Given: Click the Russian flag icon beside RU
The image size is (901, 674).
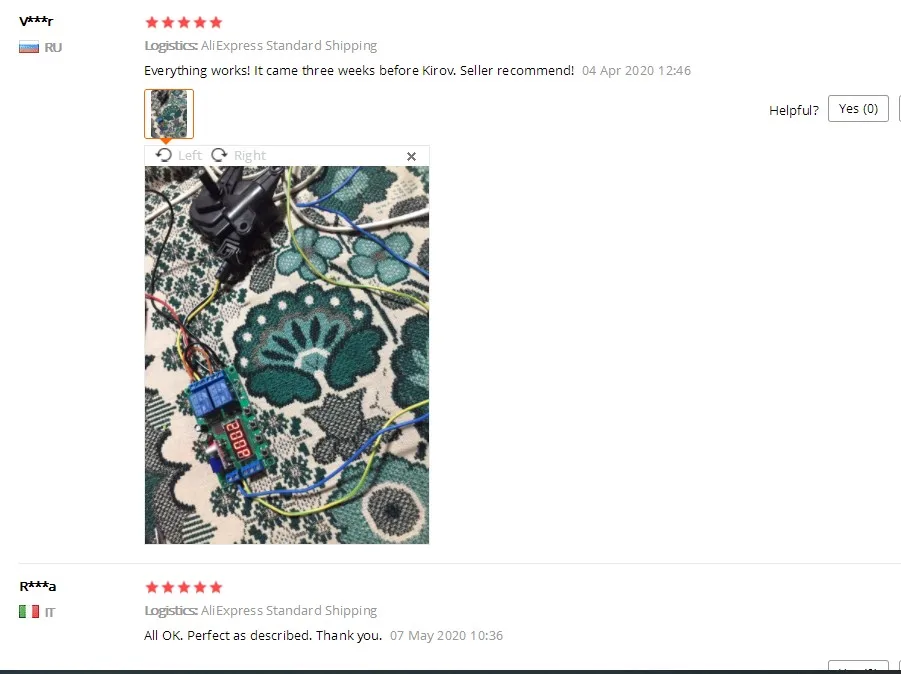Looking at the screenshot, I should pos(29,47).
